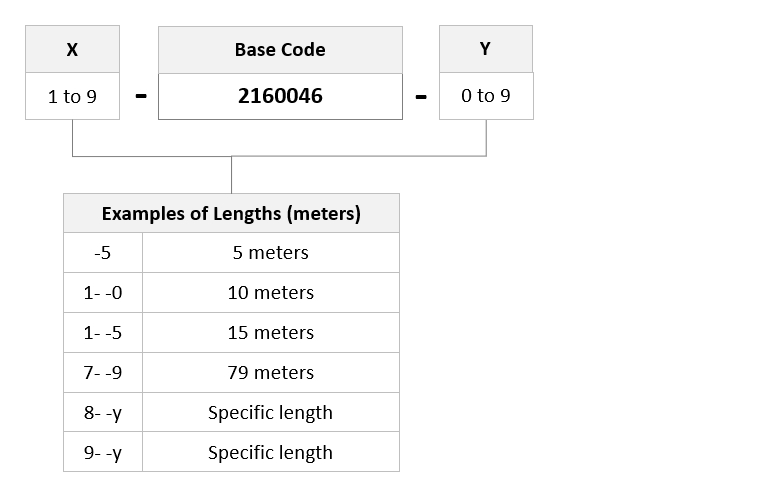
Task: Click the '10 meters' cell
Action: [271, 293]
